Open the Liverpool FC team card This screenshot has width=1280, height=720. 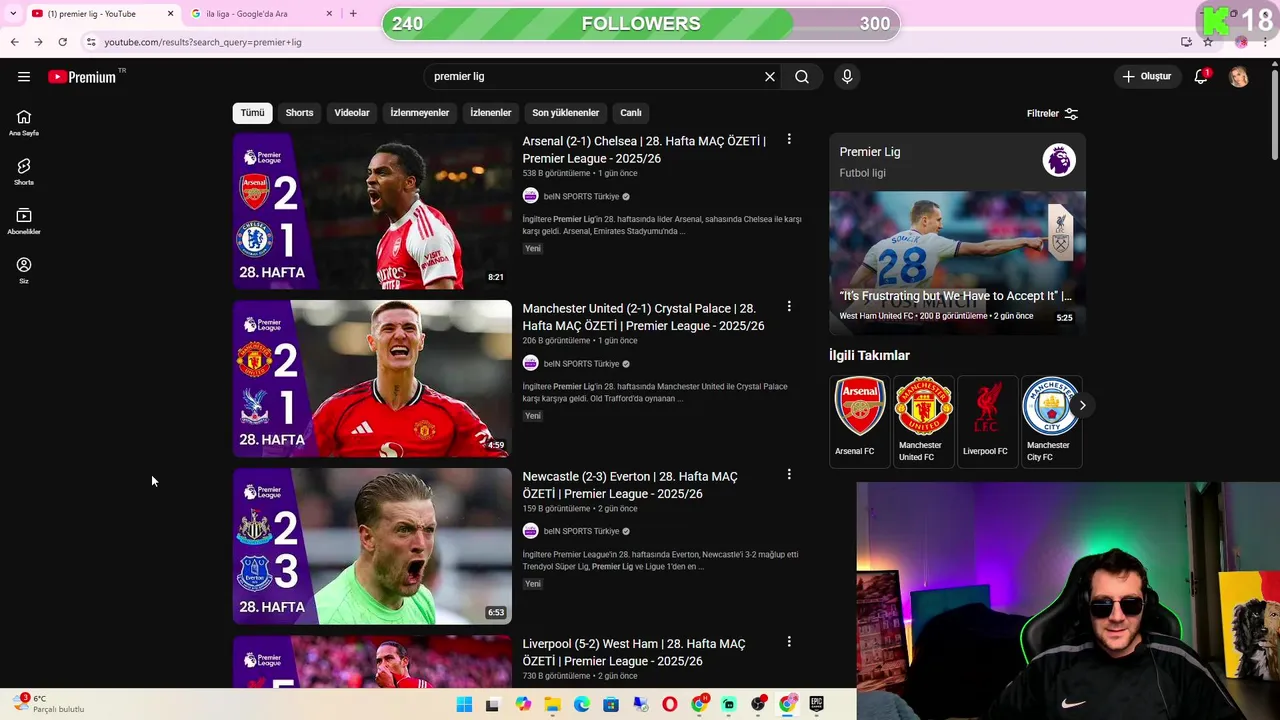click(x=988, y=421)
